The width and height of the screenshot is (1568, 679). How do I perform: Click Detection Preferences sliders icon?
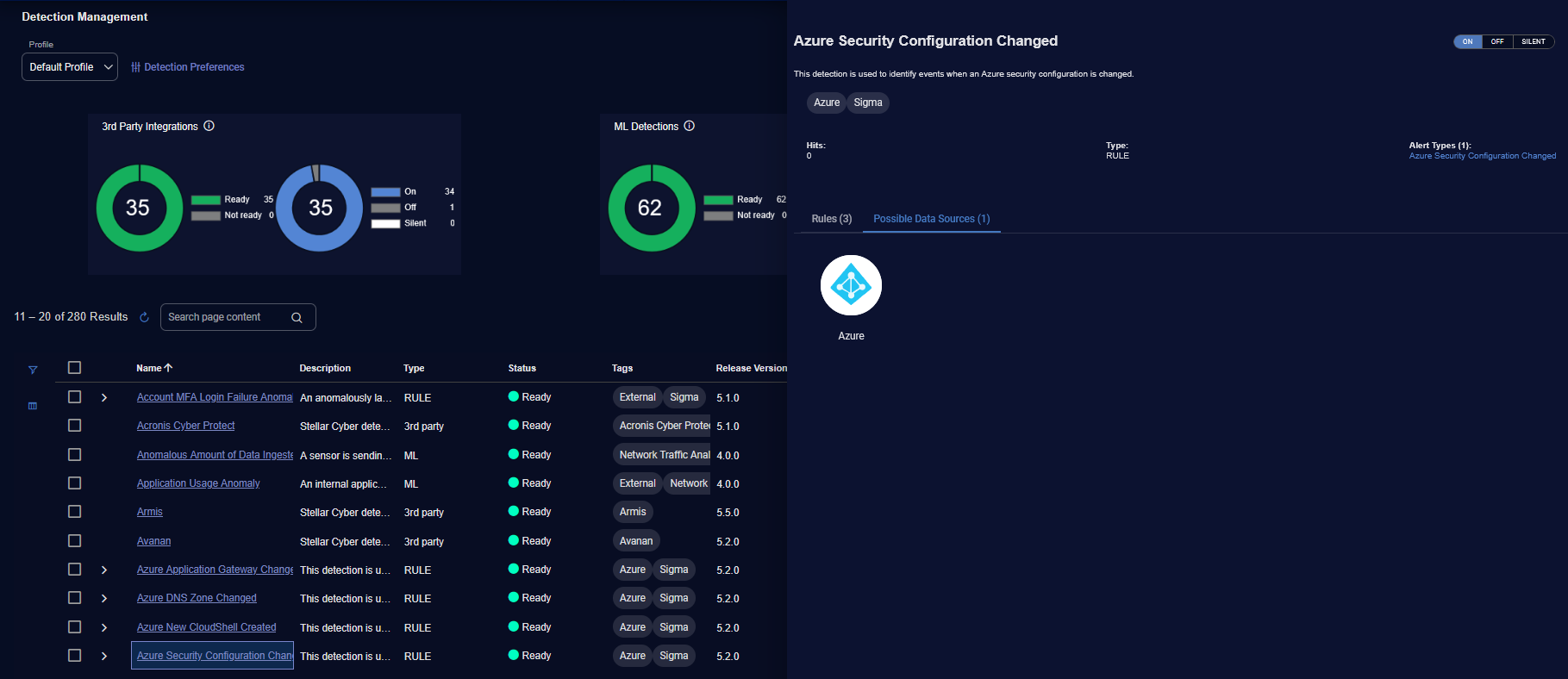pos(135,67)
